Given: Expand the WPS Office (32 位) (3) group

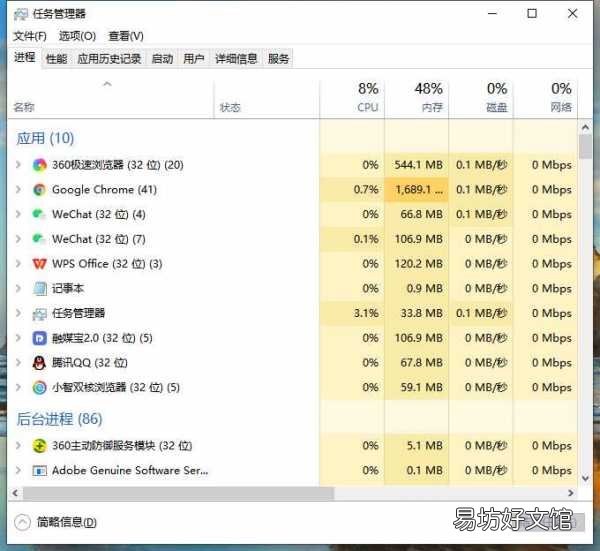Looking at the screenshot, I should (18, 264).
